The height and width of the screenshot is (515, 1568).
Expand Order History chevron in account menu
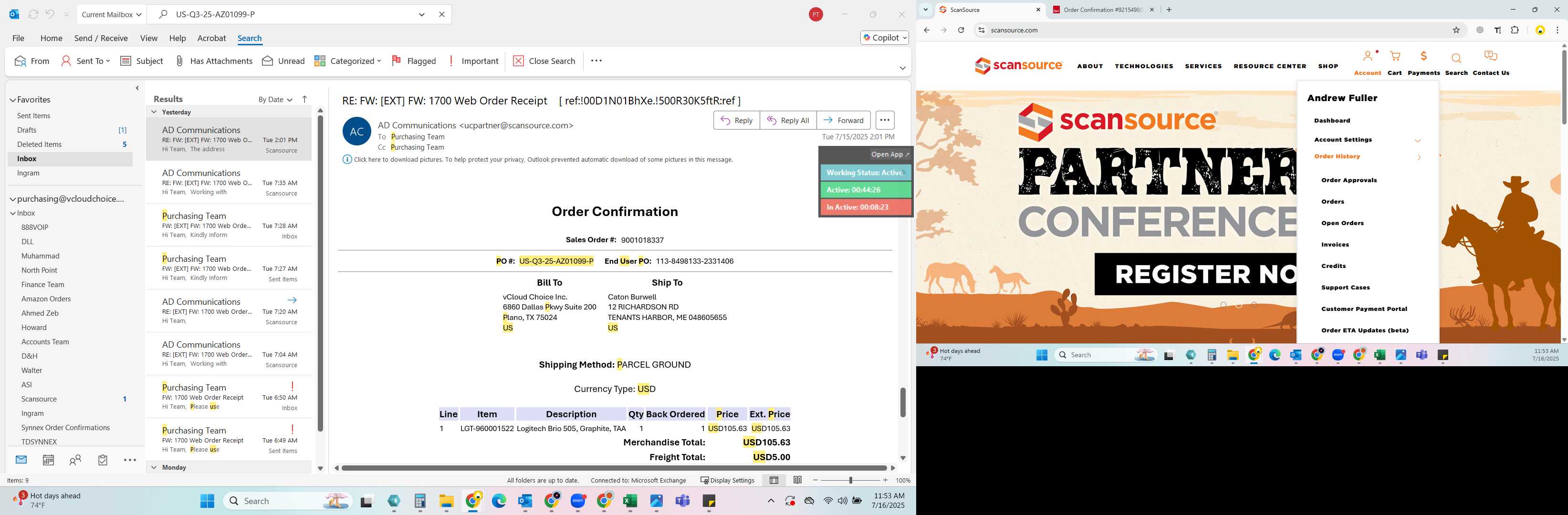tap(1419, 157)
